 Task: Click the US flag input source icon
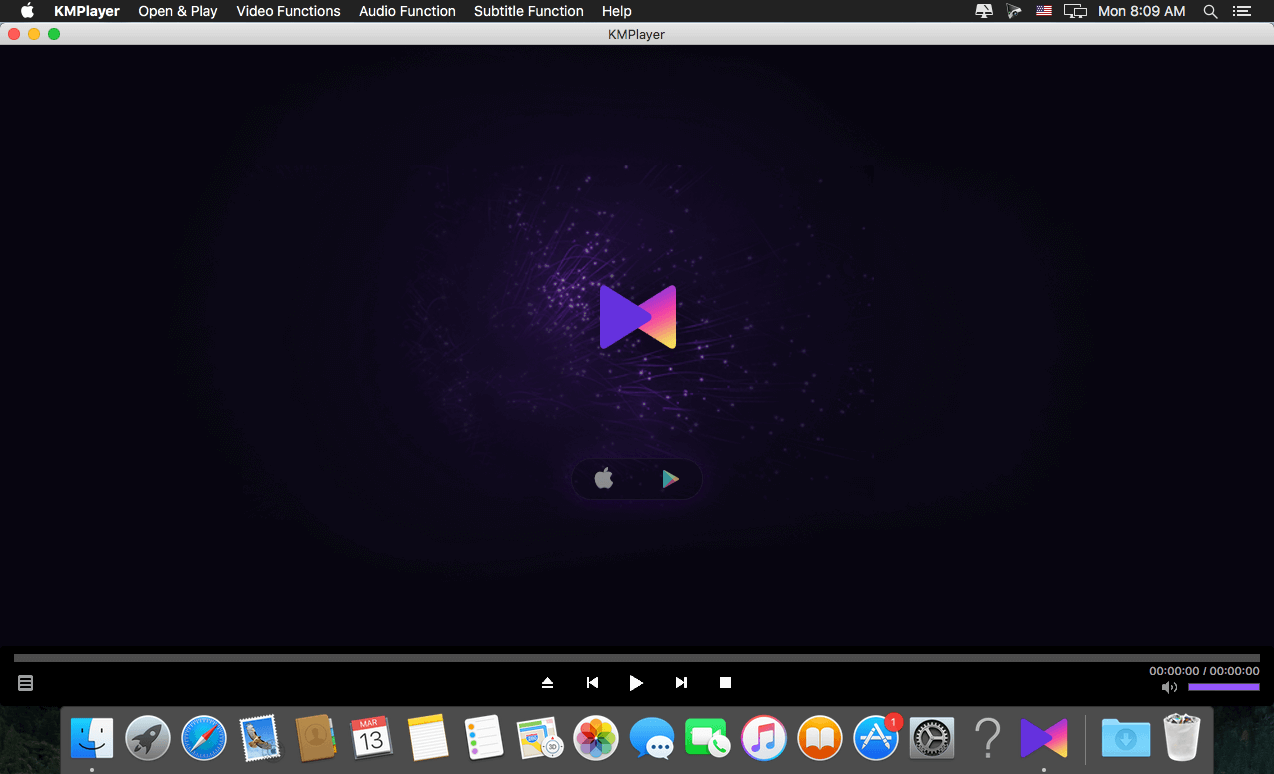1044,11
